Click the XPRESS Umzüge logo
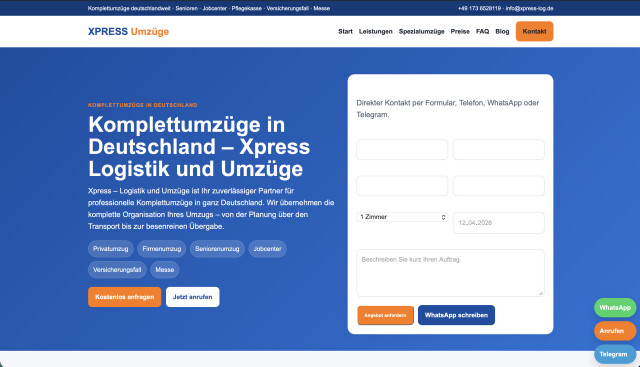The image size is (640, 367). tap(128, 31)
